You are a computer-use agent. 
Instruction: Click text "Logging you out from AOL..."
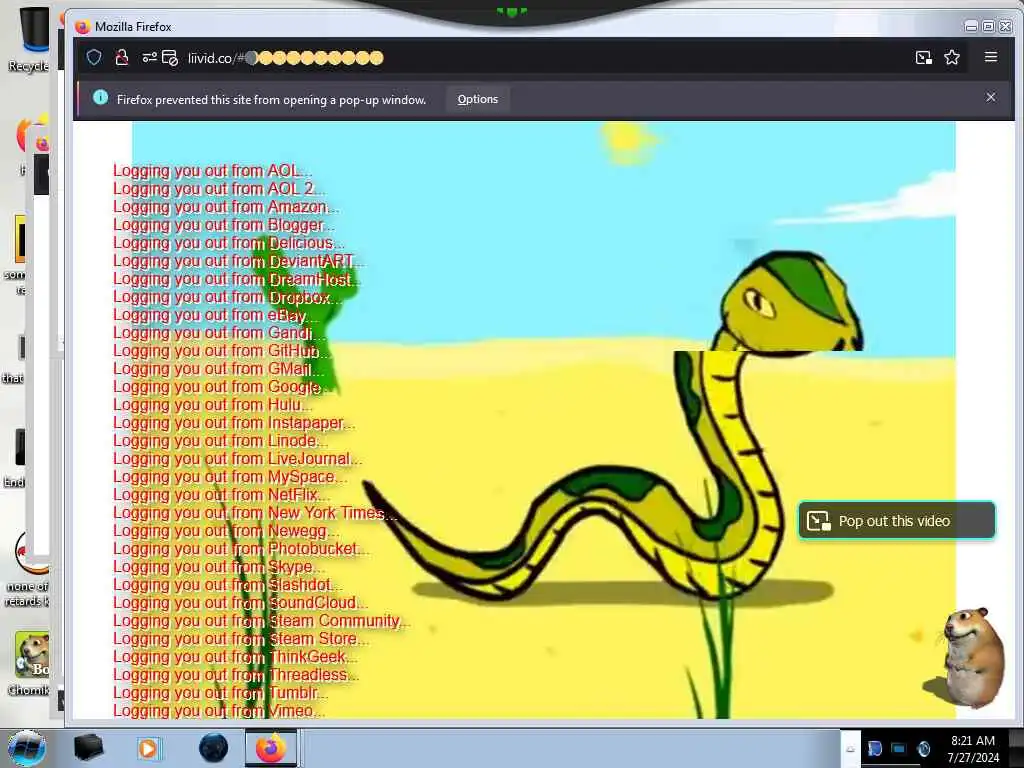(212, 170)
